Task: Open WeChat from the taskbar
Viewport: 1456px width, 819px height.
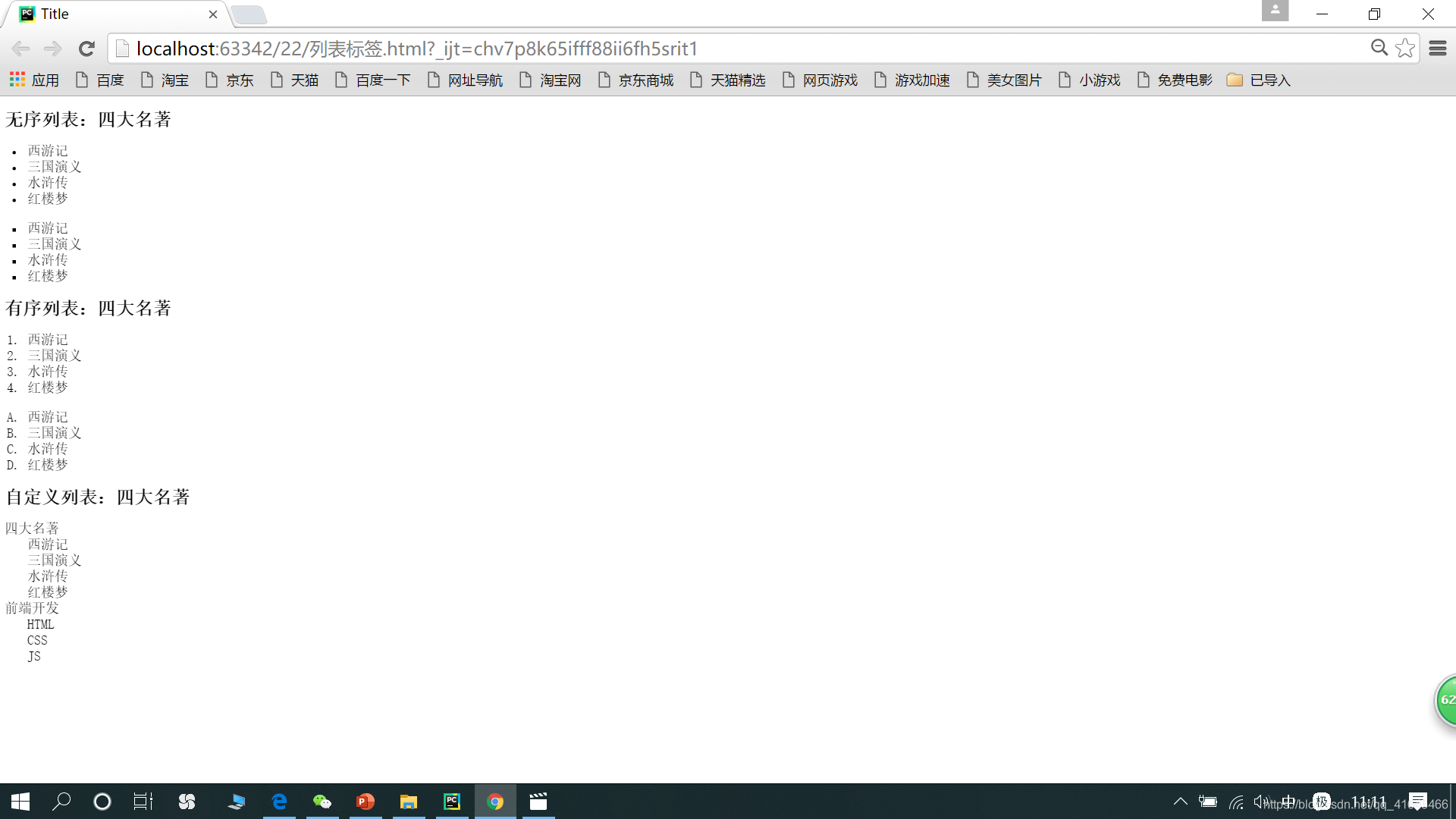Action: (322, 802)
